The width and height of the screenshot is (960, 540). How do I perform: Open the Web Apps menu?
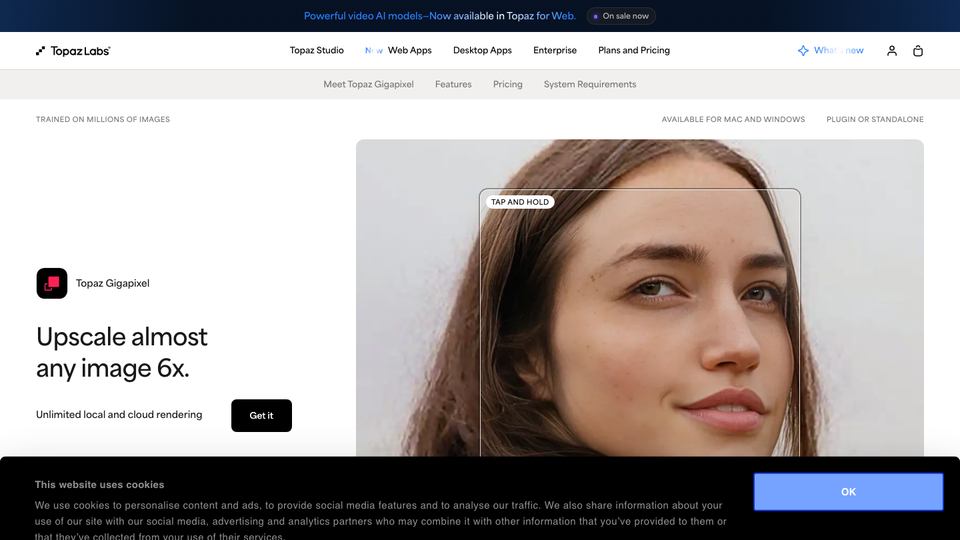click(x=410, y=51)
